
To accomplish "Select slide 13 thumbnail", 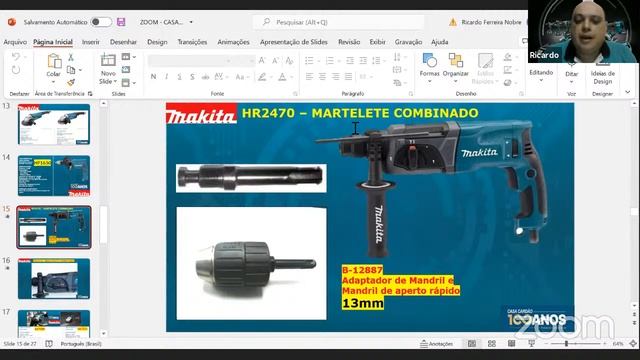I will [53, 124].
